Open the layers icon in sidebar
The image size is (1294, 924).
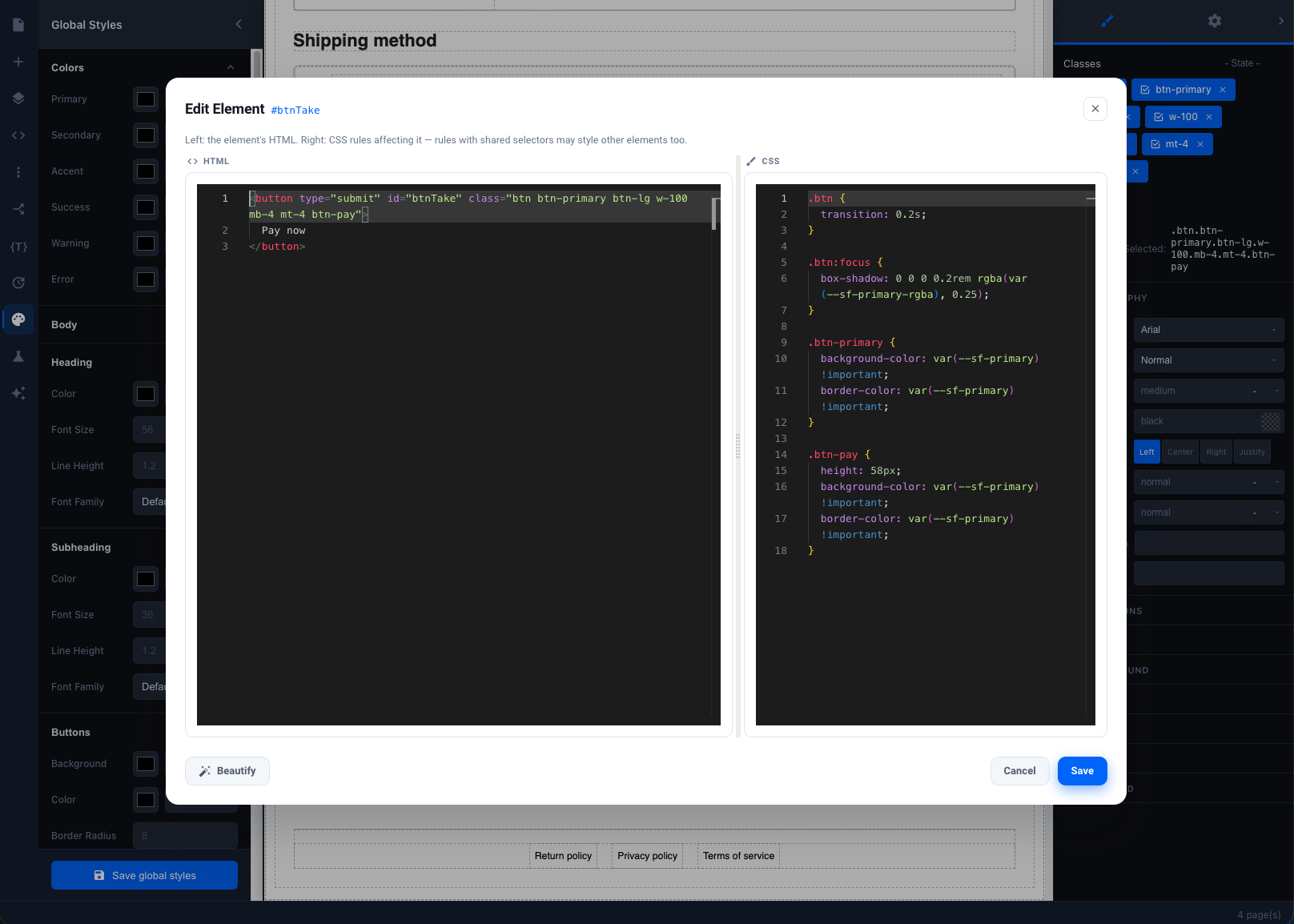coord(18,98)
